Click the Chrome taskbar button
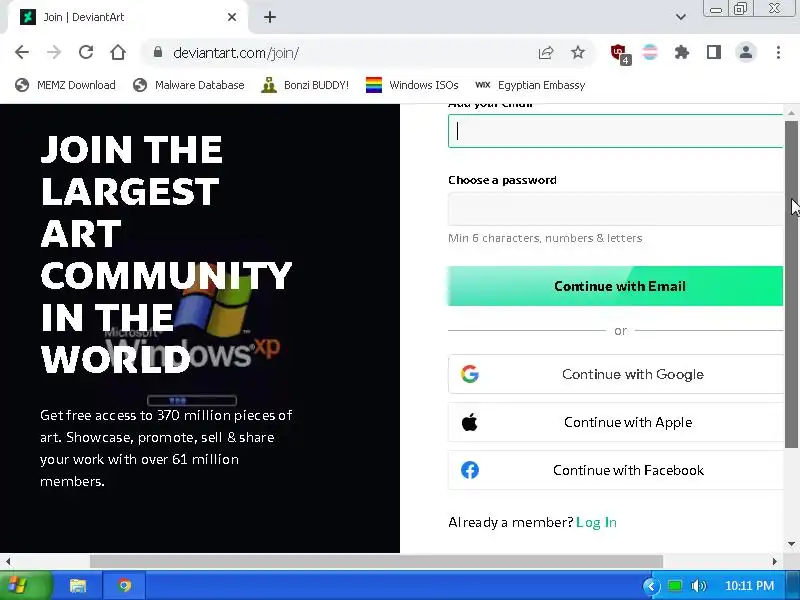Image resolution: width=800 pixels, height=600 pixels. (x=124, y=585)
